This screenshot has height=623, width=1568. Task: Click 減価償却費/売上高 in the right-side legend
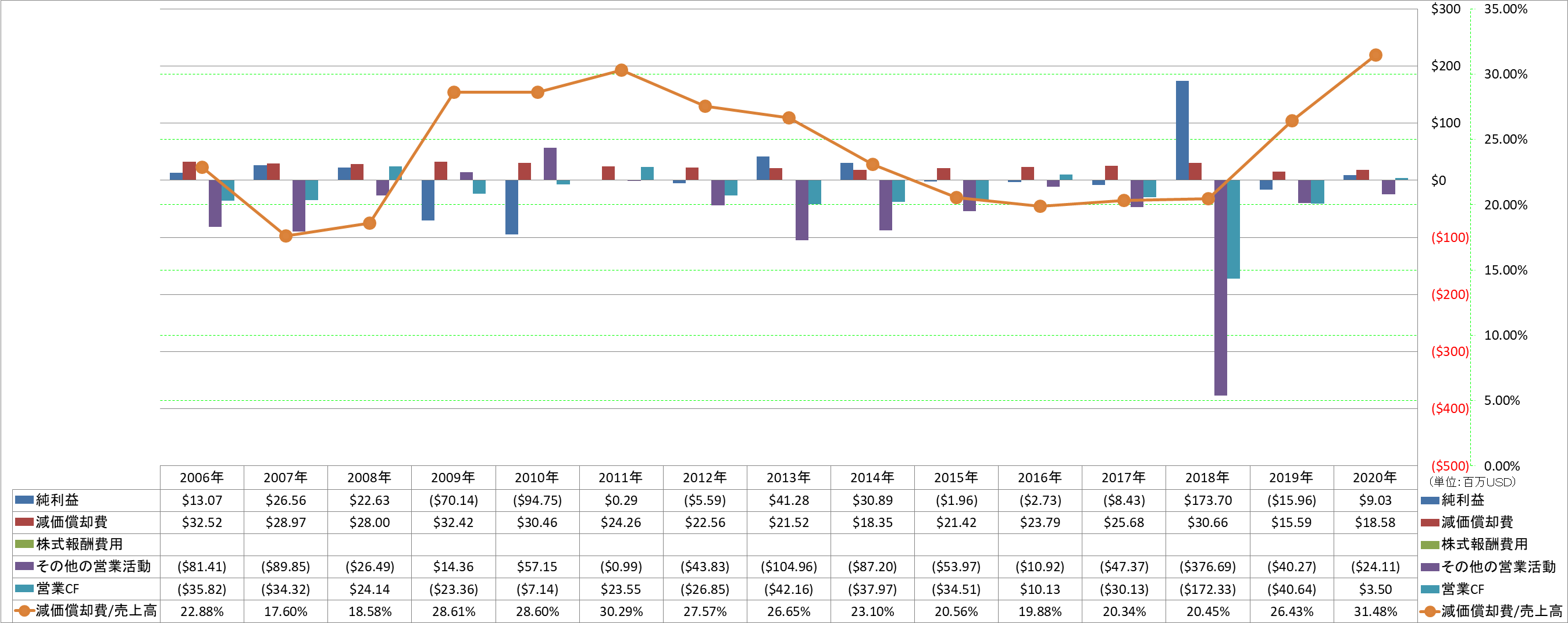pos(1502,611)
